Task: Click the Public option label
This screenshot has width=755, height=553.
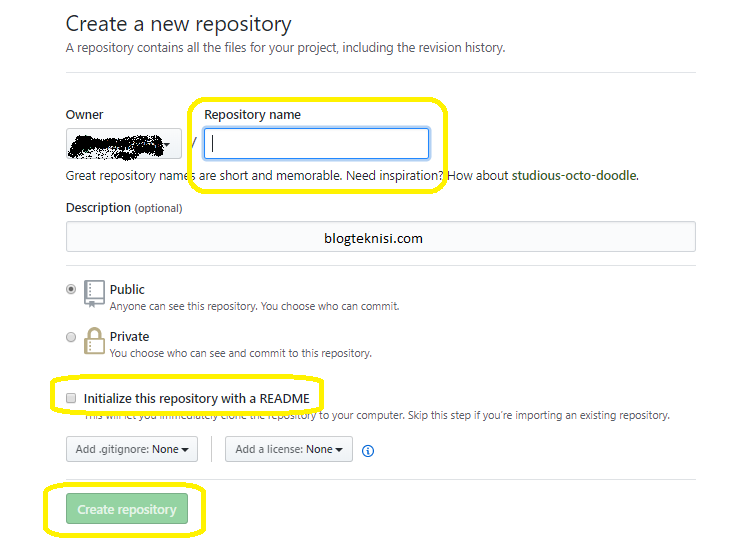Action: [127, 290]
